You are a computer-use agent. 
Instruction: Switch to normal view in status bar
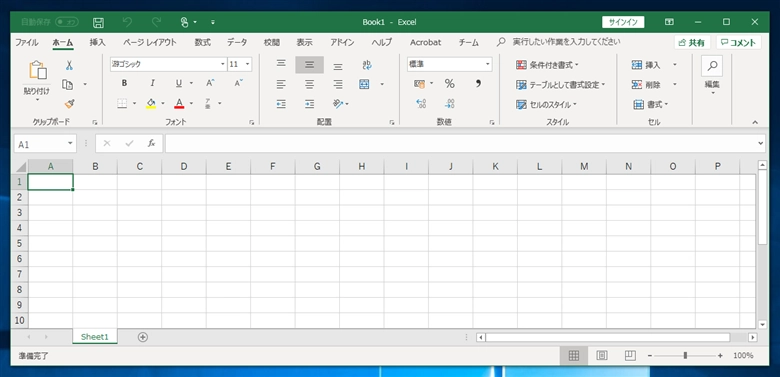click(x=574, y=356)
